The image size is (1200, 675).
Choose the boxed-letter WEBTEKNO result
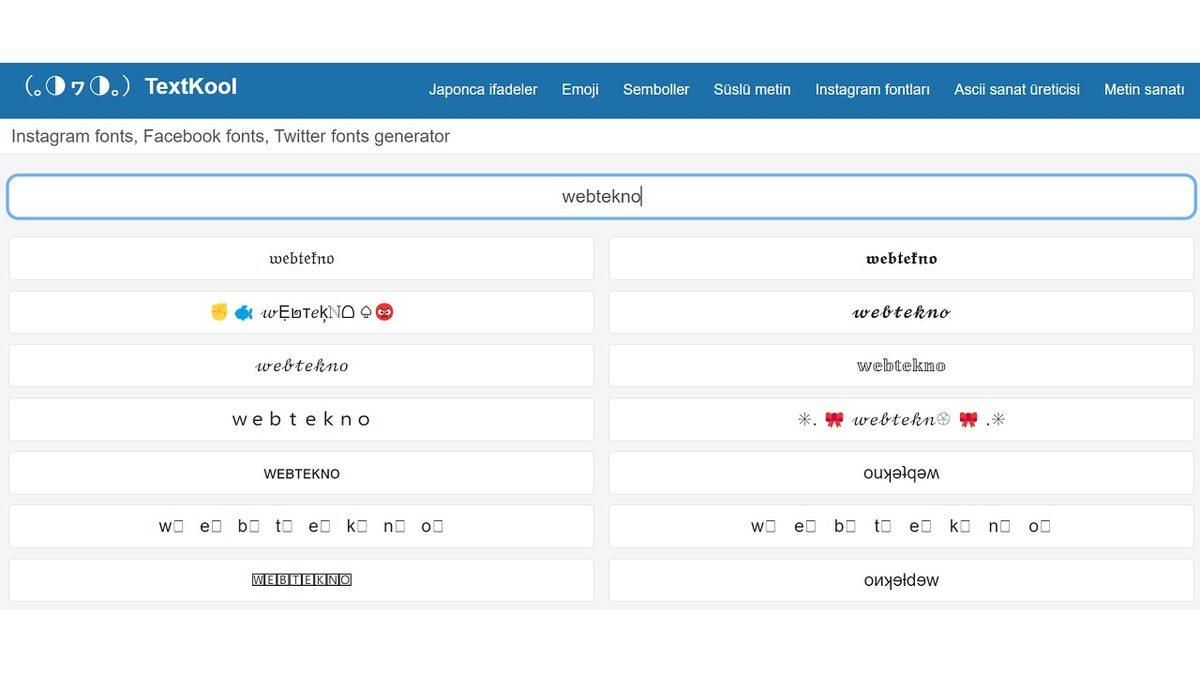[301, 580]
